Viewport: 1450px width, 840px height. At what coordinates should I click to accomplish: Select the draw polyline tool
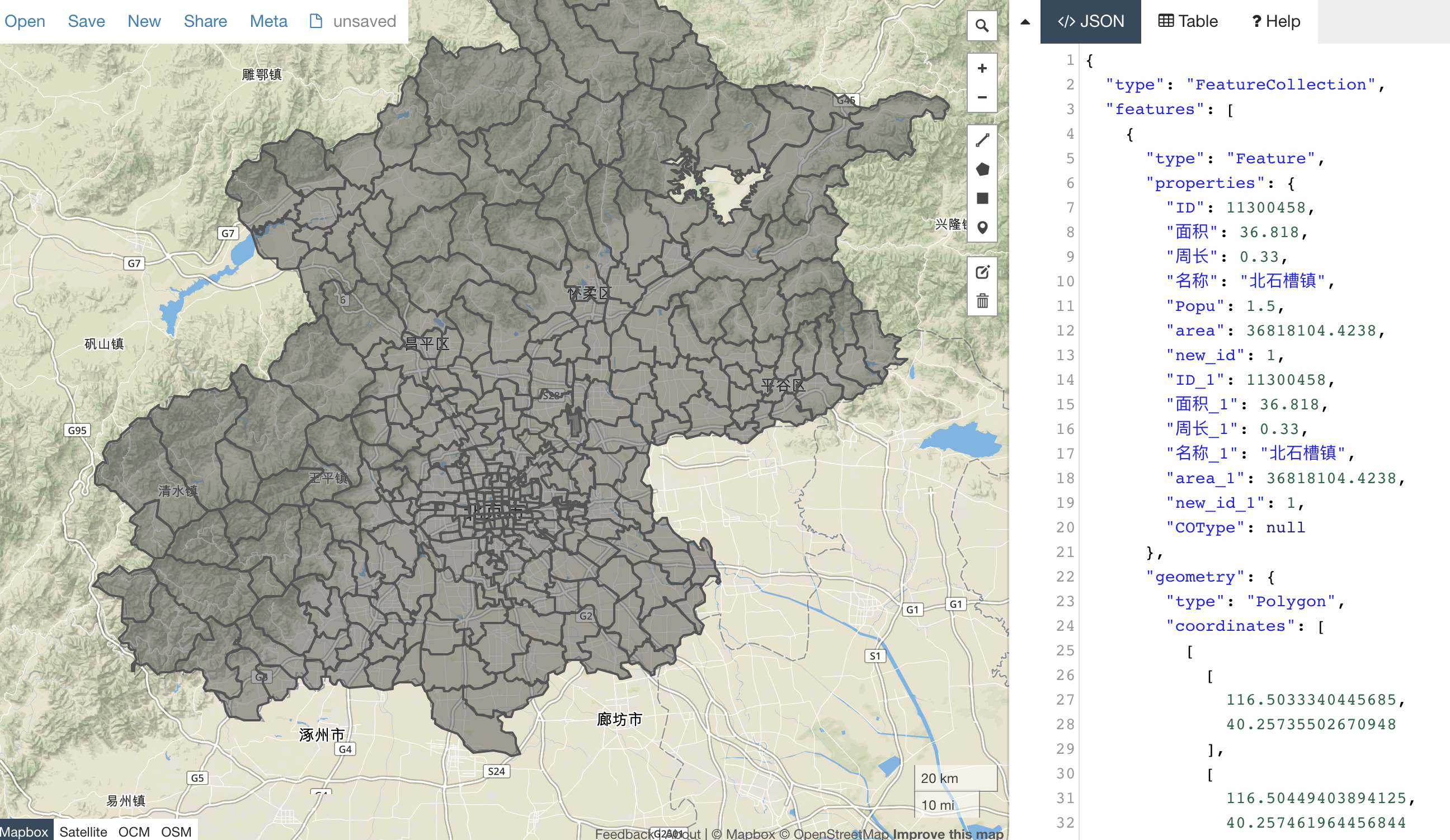(982, 140)
